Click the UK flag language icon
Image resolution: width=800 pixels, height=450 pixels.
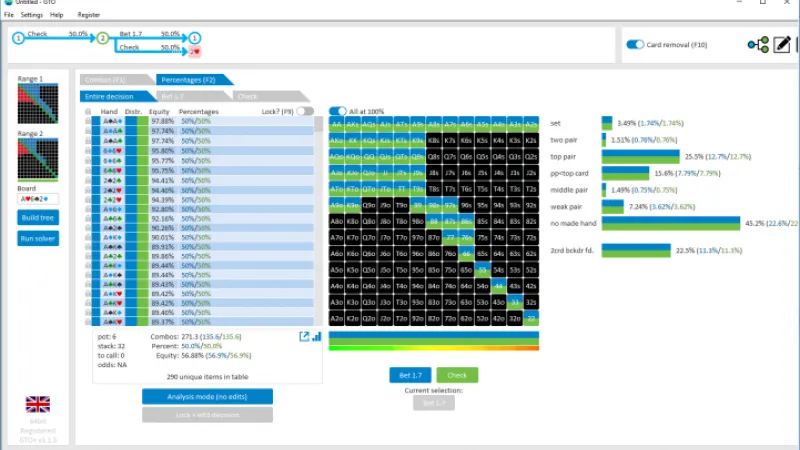[38, 404]
